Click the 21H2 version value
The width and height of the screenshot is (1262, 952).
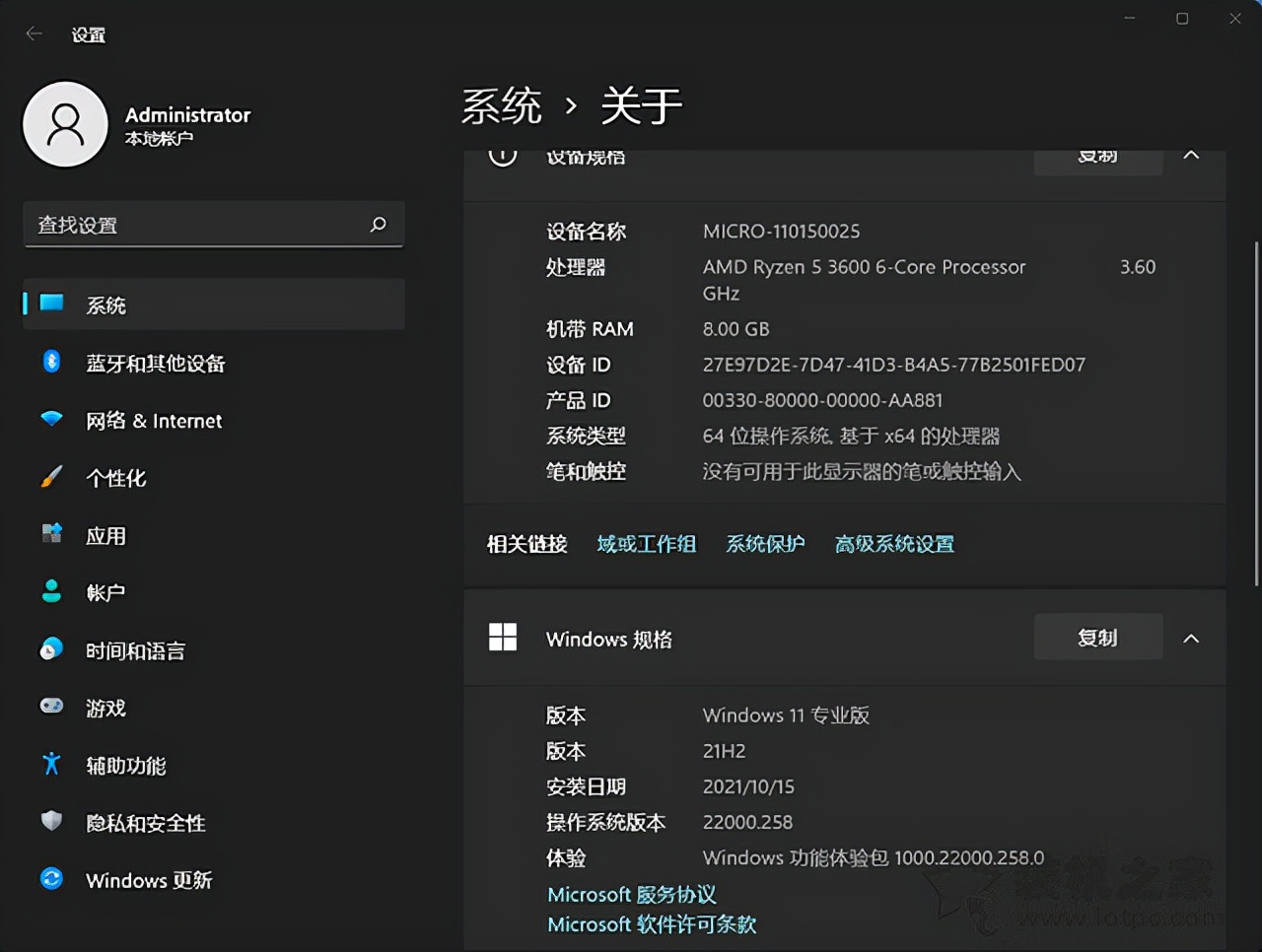click(x=724, y=751)
